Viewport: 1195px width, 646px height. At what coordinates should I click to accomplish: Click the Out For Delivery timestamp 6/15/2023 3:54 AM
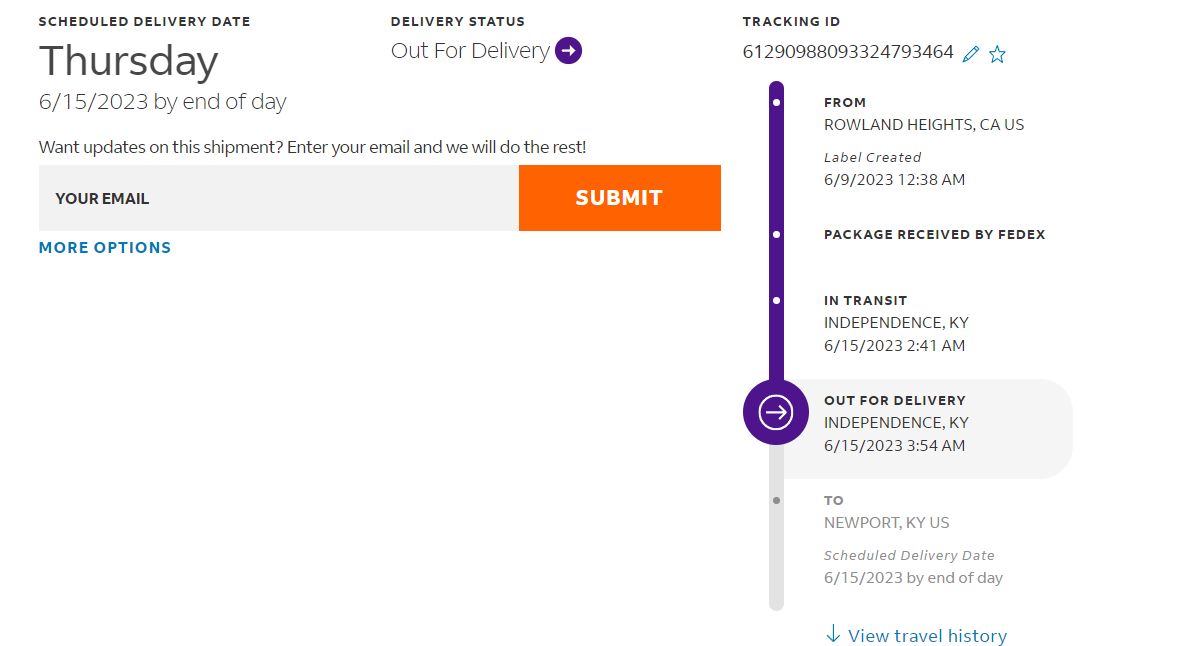894,446
